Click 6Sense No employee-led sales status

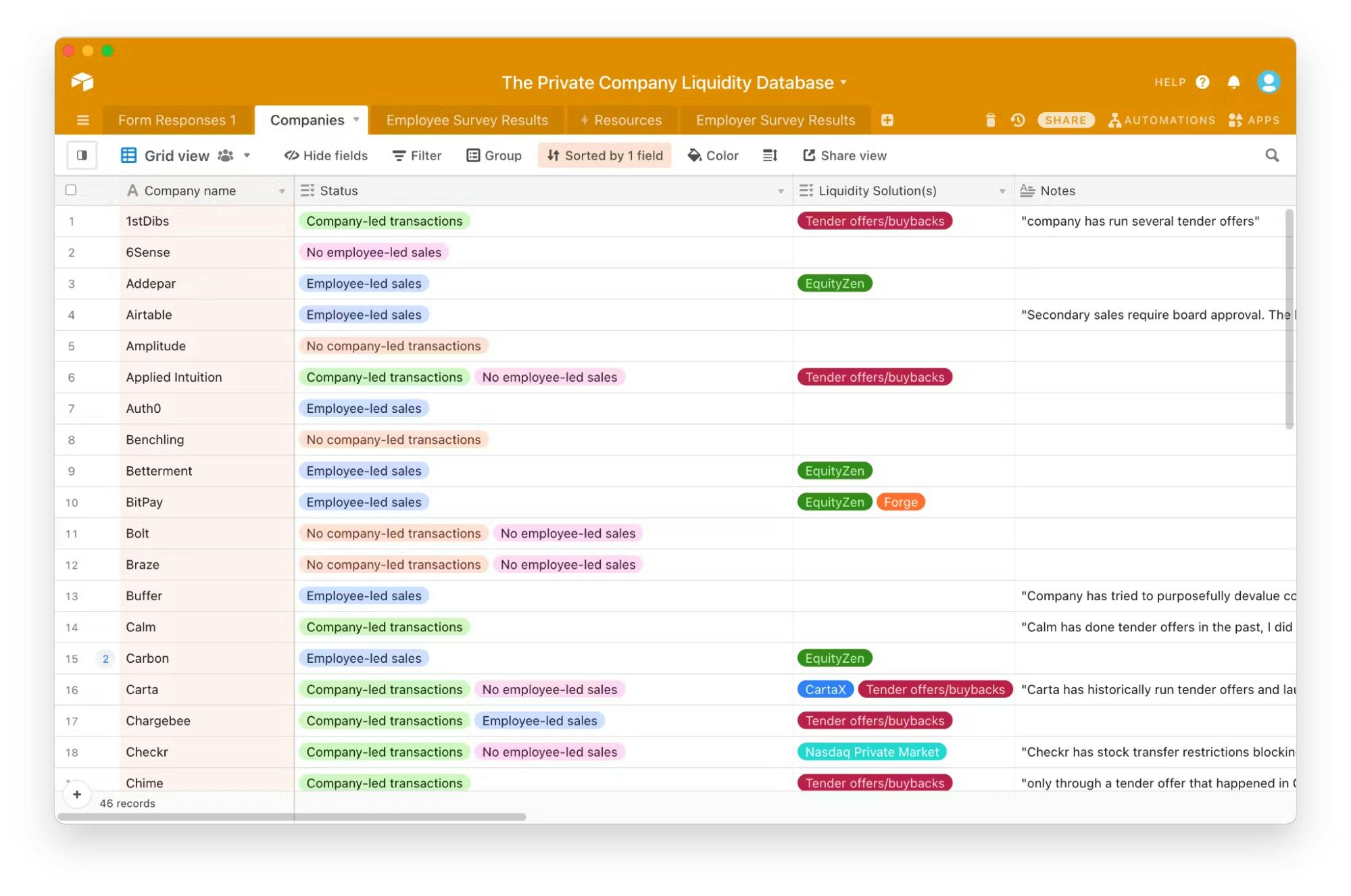pyautogui.click(x=374, y=252)
